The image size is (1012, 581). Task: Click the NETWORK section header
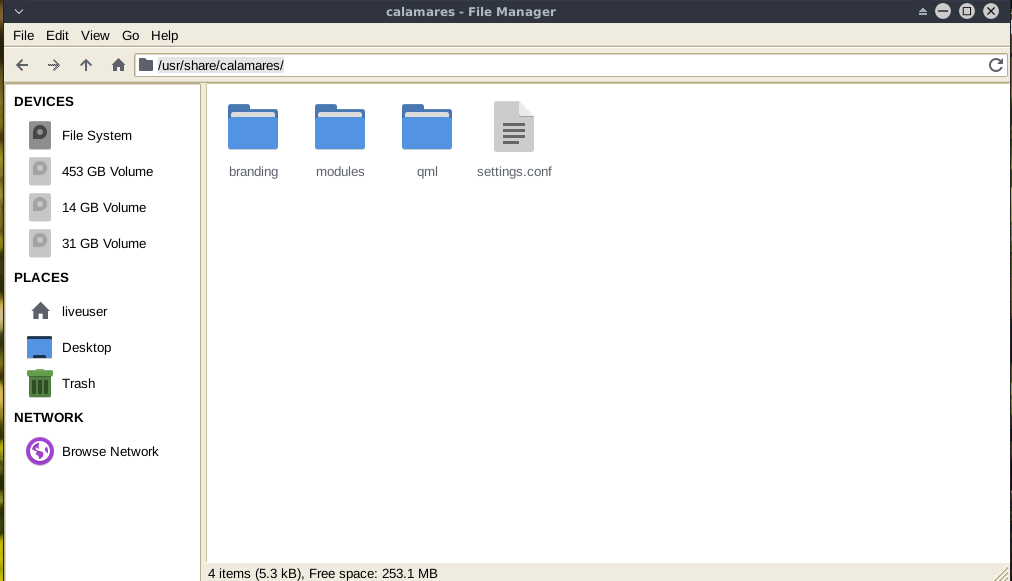[48, 418]
